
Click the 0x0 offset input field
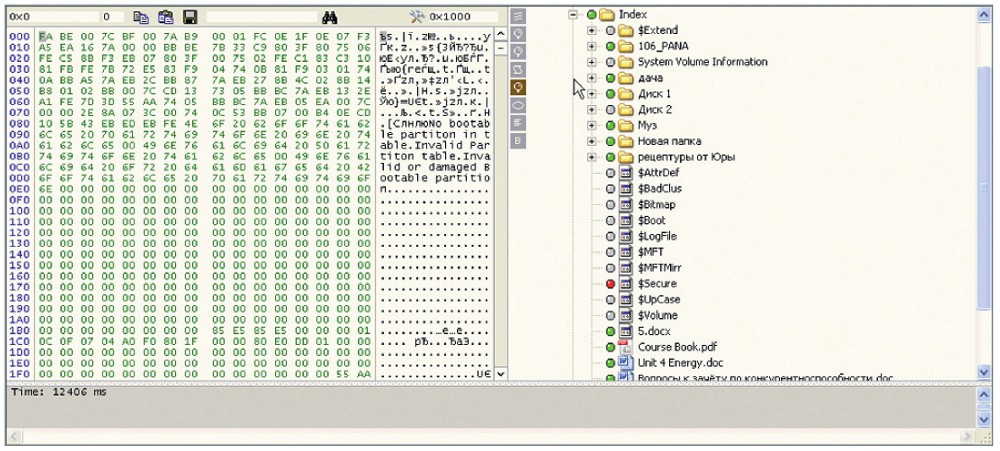(x=50, y=17)
